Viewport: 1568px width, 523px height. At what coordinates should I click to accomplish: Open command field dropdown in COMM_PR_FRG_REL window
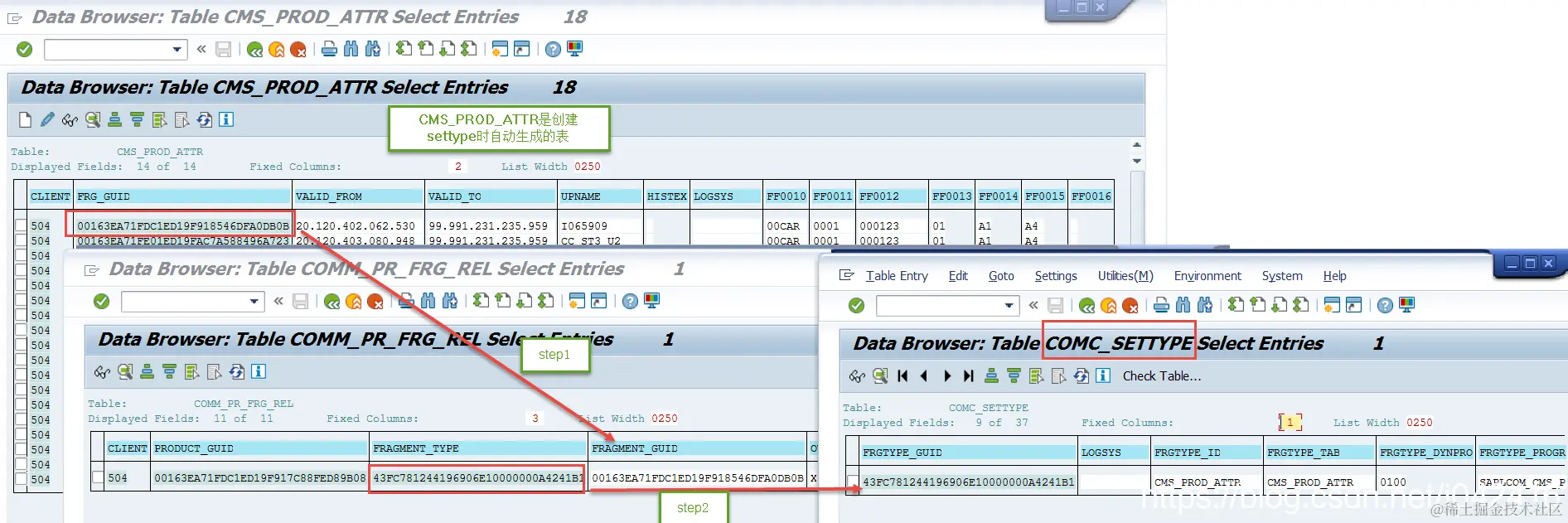[254, 302]
